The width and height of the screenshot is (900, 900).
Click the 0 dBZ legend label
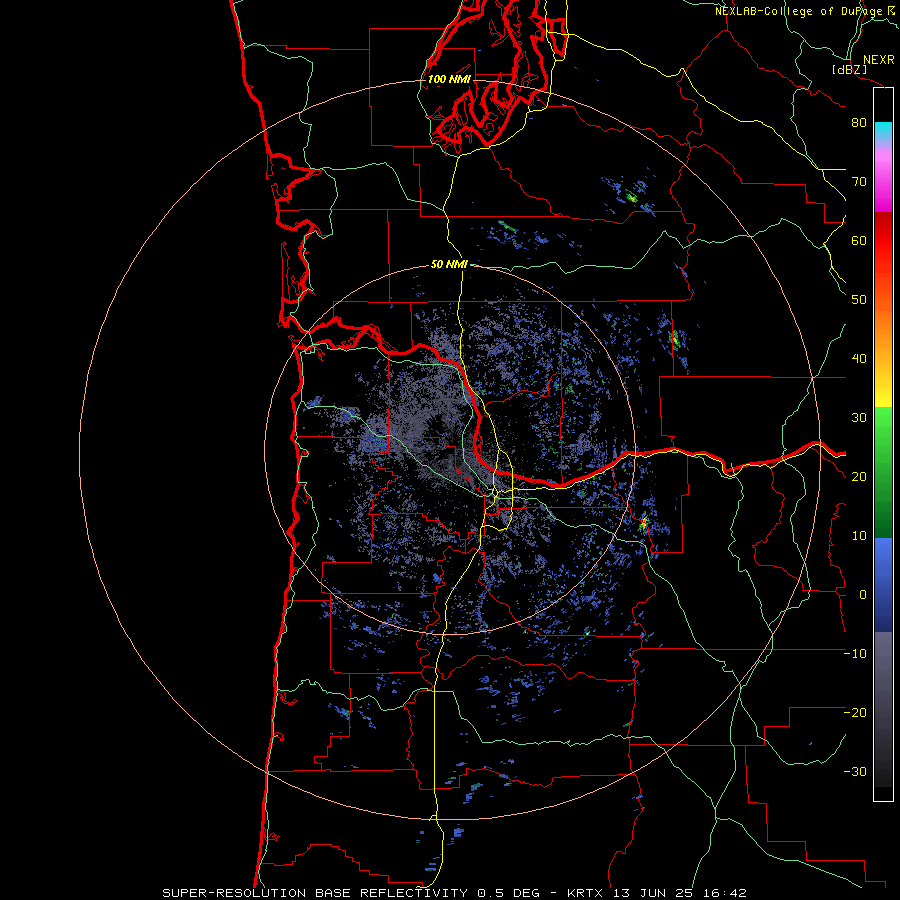pos(863,595)
